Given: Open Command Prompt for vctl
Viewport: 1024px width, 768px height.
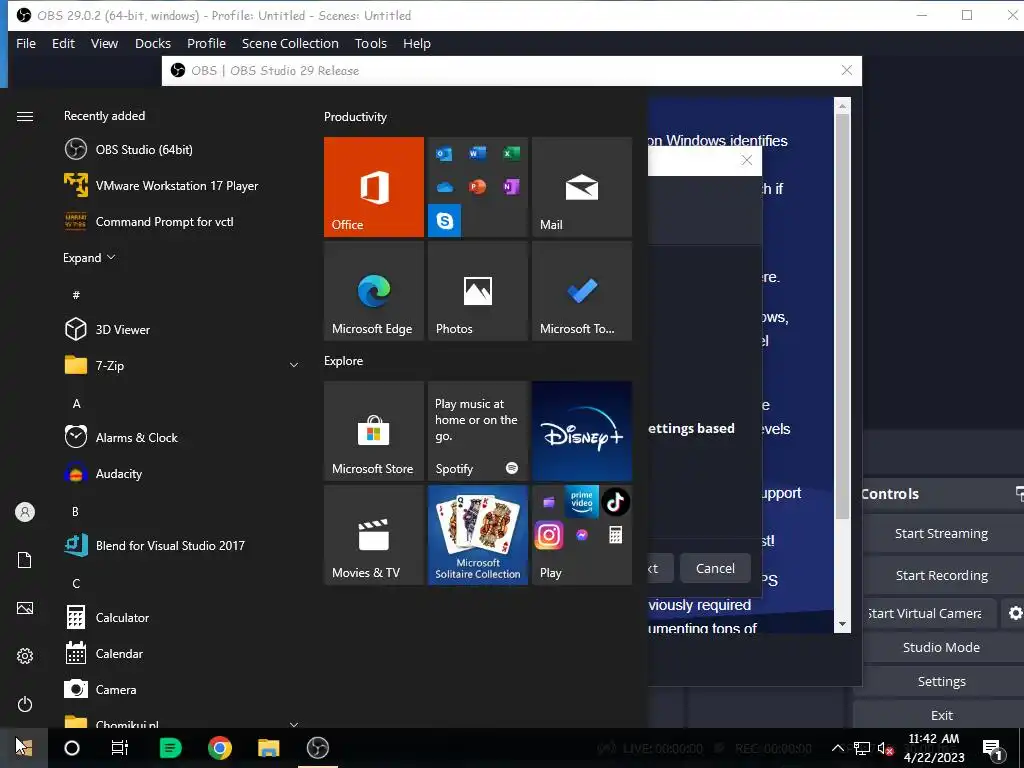Looking at the screenshot, I should click(x=180, y=221).
